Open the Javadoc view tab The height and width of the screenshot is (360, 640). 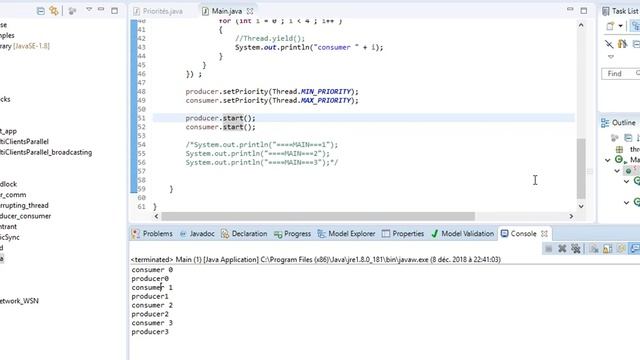pyautogui.click(x=197, y=233)
